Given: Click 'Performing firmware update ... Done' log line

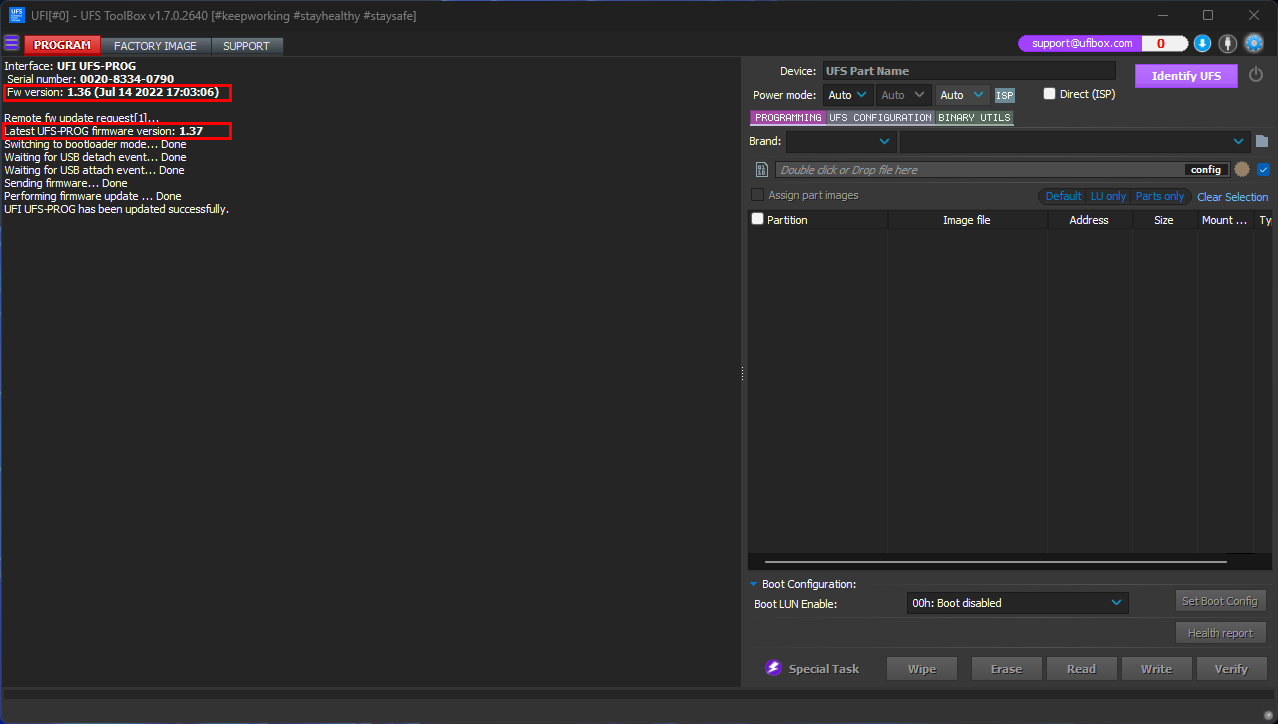Looking at the screenshot, I should click(93, 196).
